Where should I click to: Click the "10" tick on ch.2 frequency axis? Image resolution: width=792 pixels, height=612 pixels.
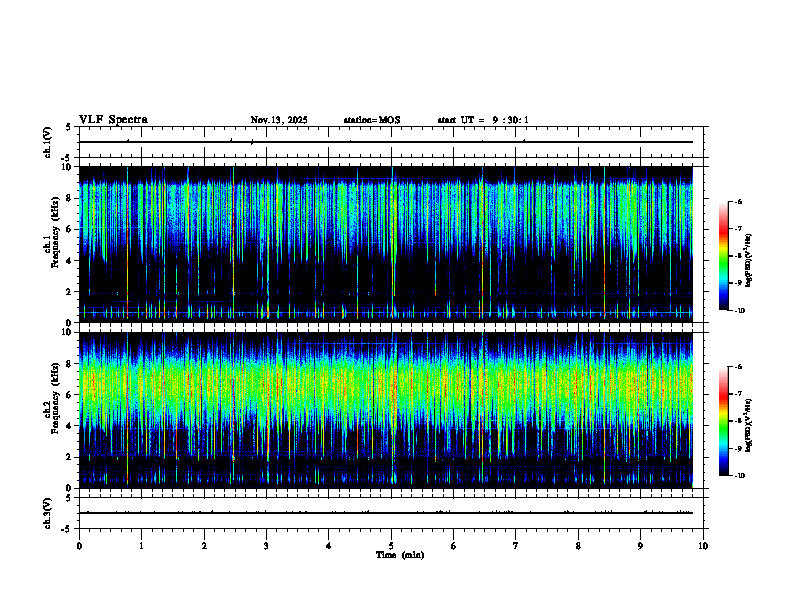69,332
